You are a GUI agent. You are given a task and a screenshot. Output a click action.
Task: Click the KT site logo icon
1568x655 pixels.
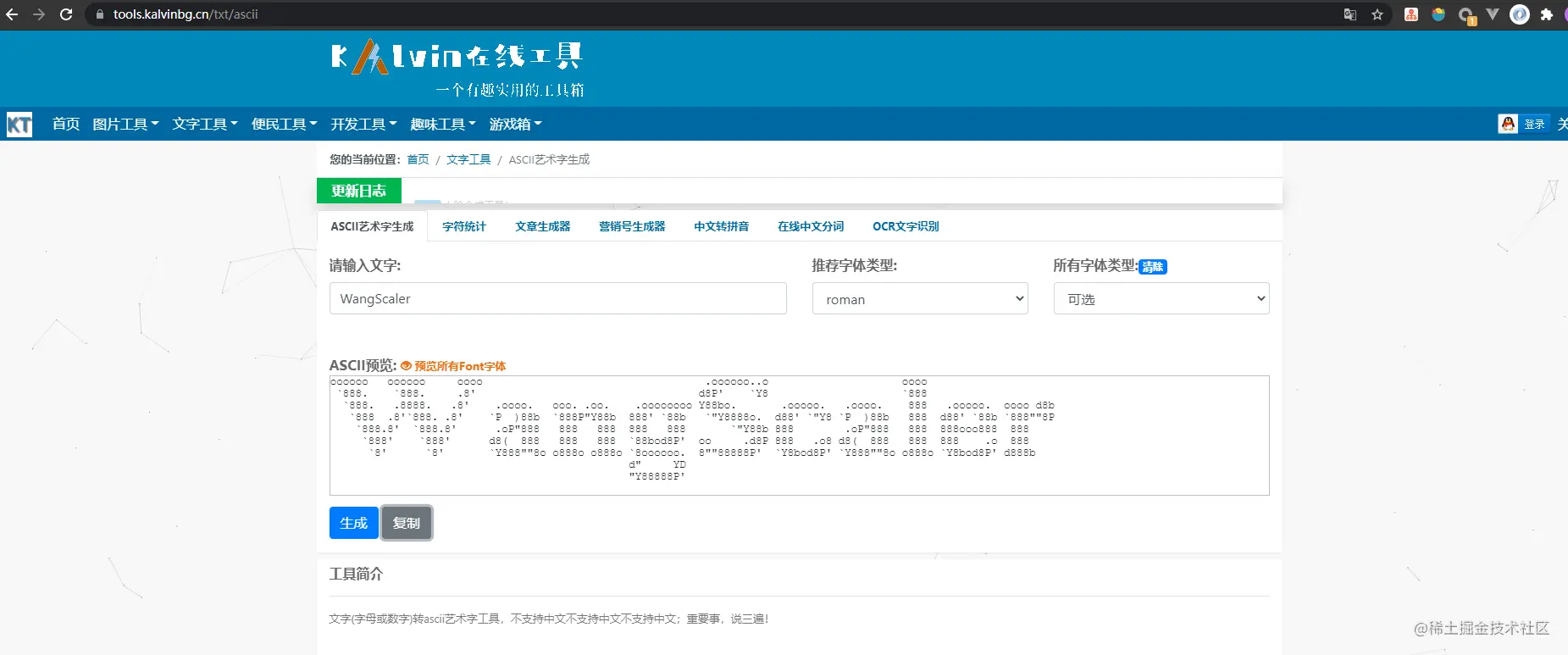[x=19, y=125]
